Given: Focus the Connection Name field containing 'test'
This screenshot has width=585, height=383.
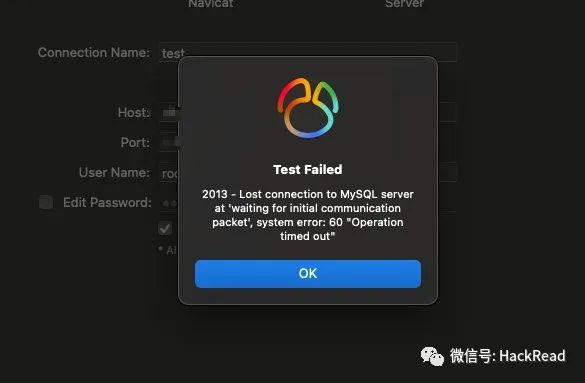Looking at the screenshot, I should pos(308,53).
